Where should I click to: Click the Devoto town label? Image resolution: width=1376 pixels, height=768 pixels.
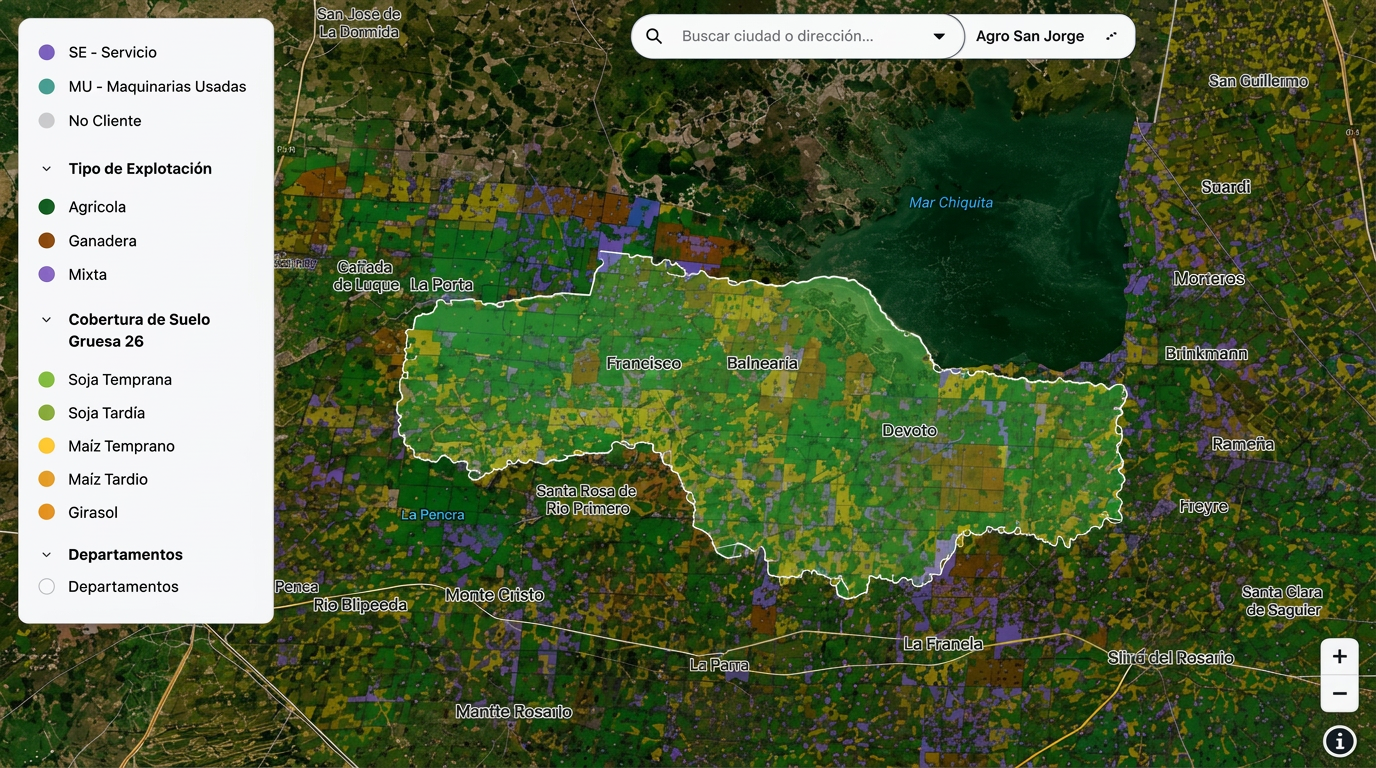point(909,431)
